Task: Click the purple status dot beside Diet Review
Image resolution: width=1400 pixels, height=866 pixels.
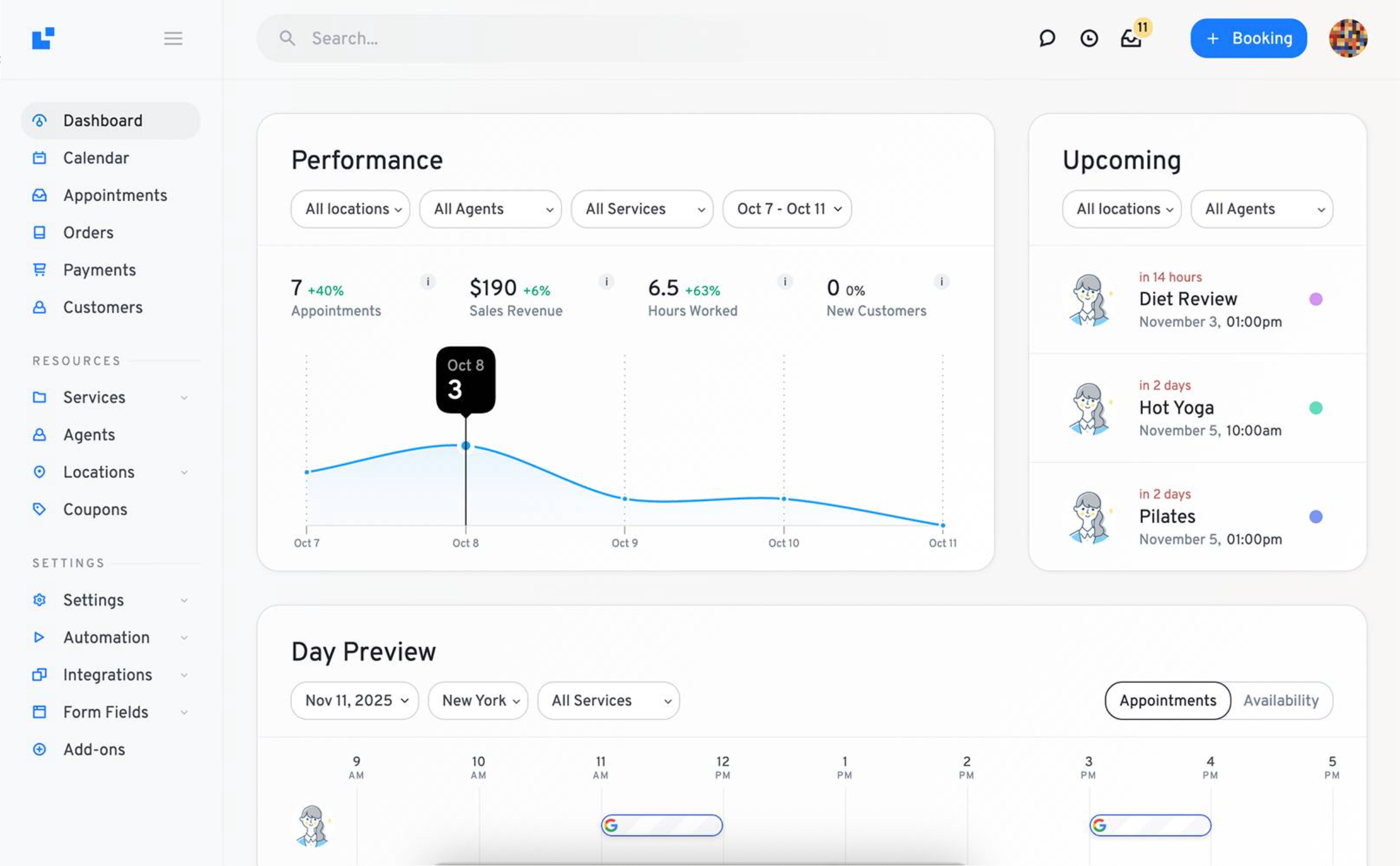Action: 1316,299
